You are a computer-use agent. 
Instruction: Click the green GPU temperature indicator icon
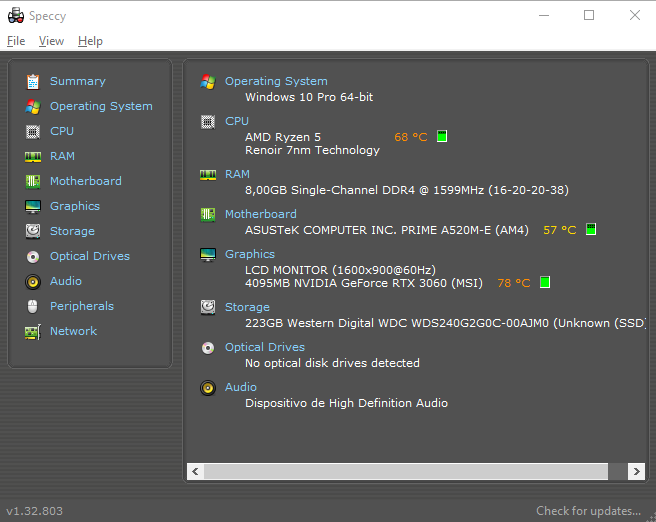point(545,282)
